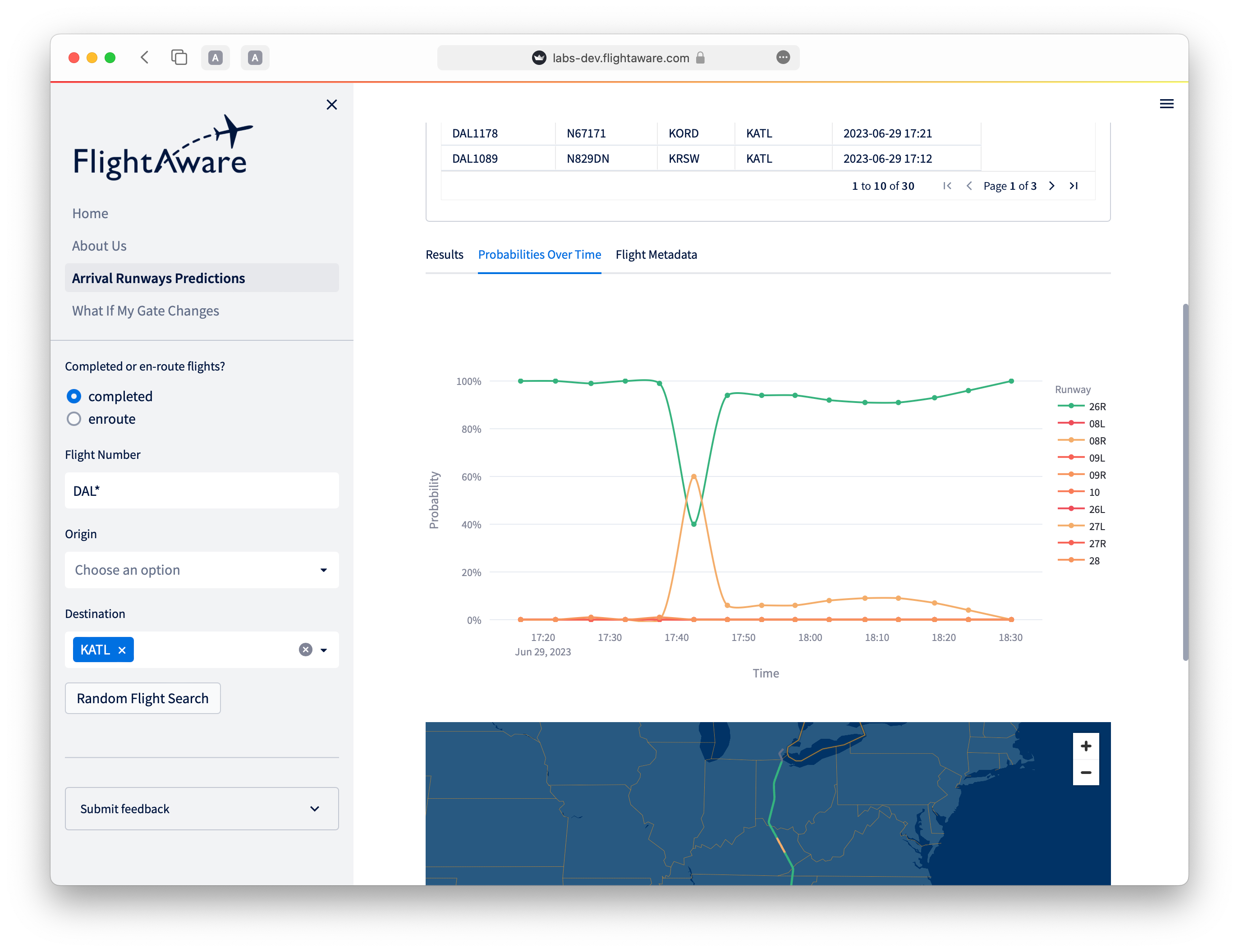The height and width of the screenshot is (952, 1239).
Task: Toggle runway 08R in the legend
Action: 1082,440
